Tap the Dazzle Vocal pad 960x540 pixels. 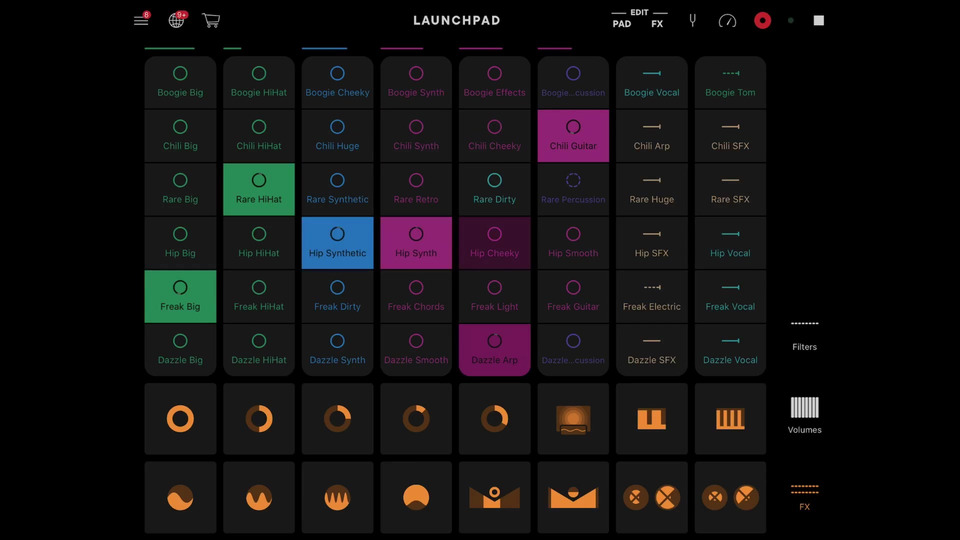coord(730,350)
